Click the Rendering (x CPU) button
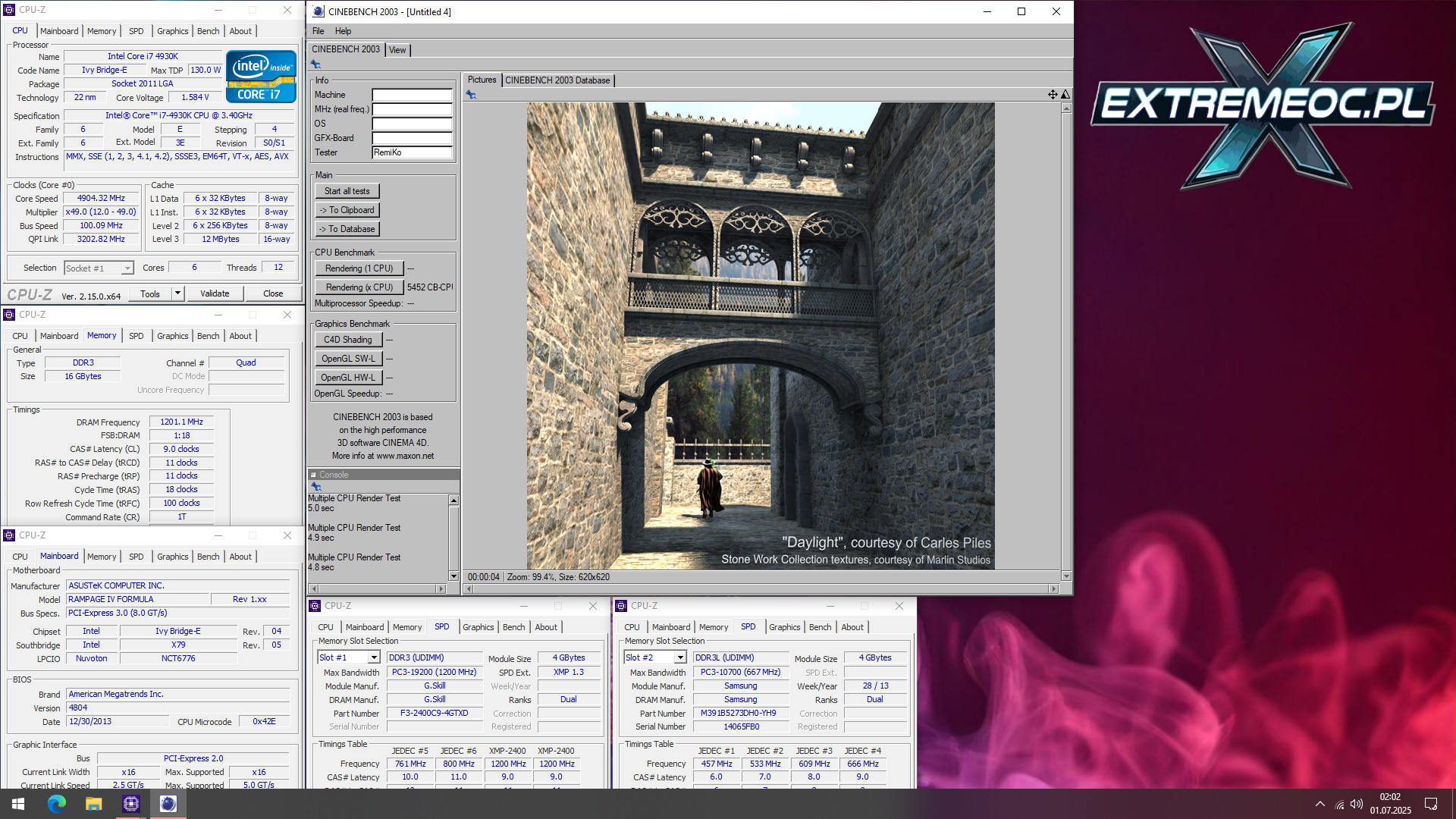This screenshot has height=819, width=1456. [359, 287]
